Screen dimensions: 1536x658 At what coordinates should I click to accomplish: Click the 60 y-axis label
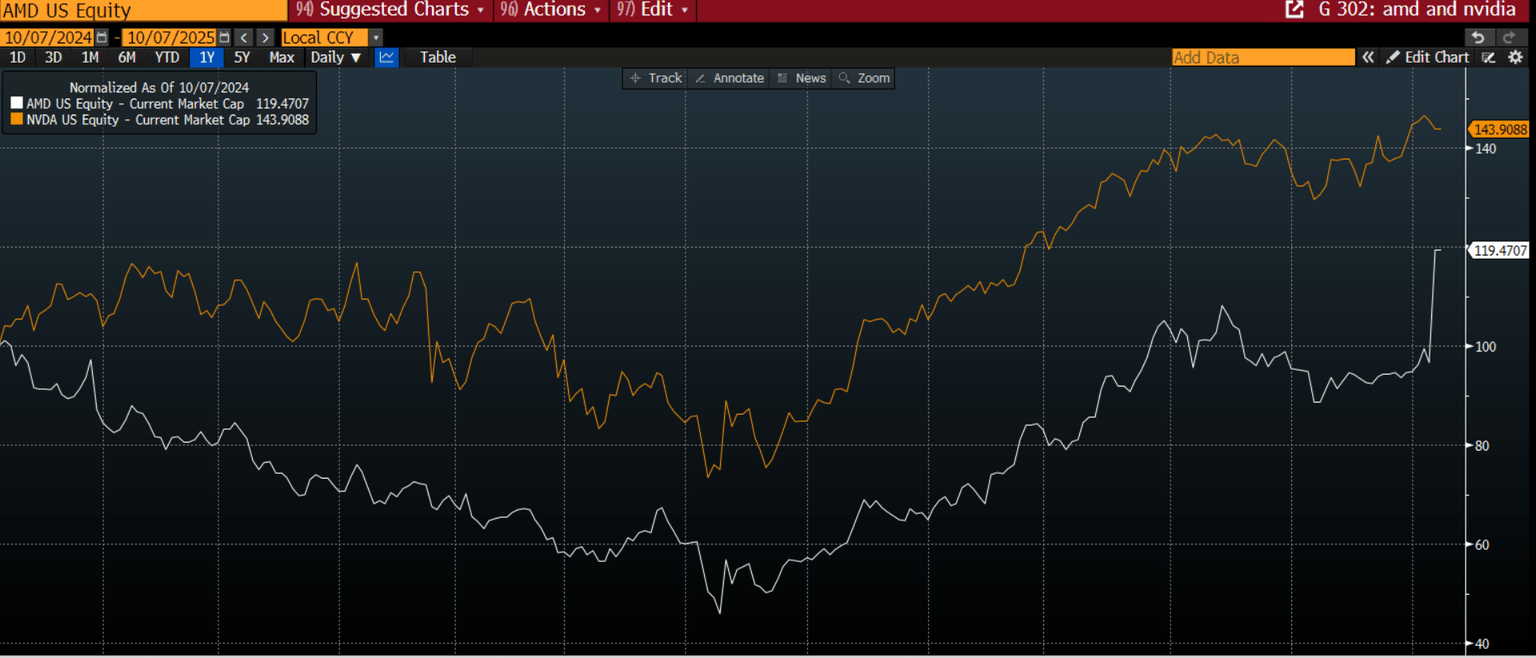pos(1482,544)
